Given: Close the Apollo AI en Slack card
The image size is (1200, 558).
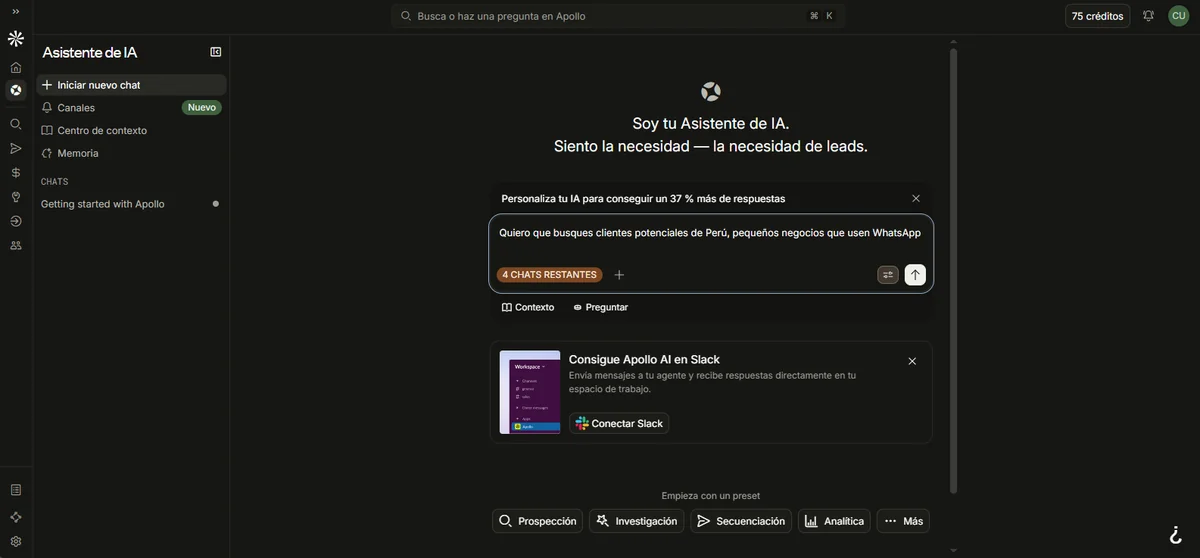Looking at the screenshot, I should [912, 361].
